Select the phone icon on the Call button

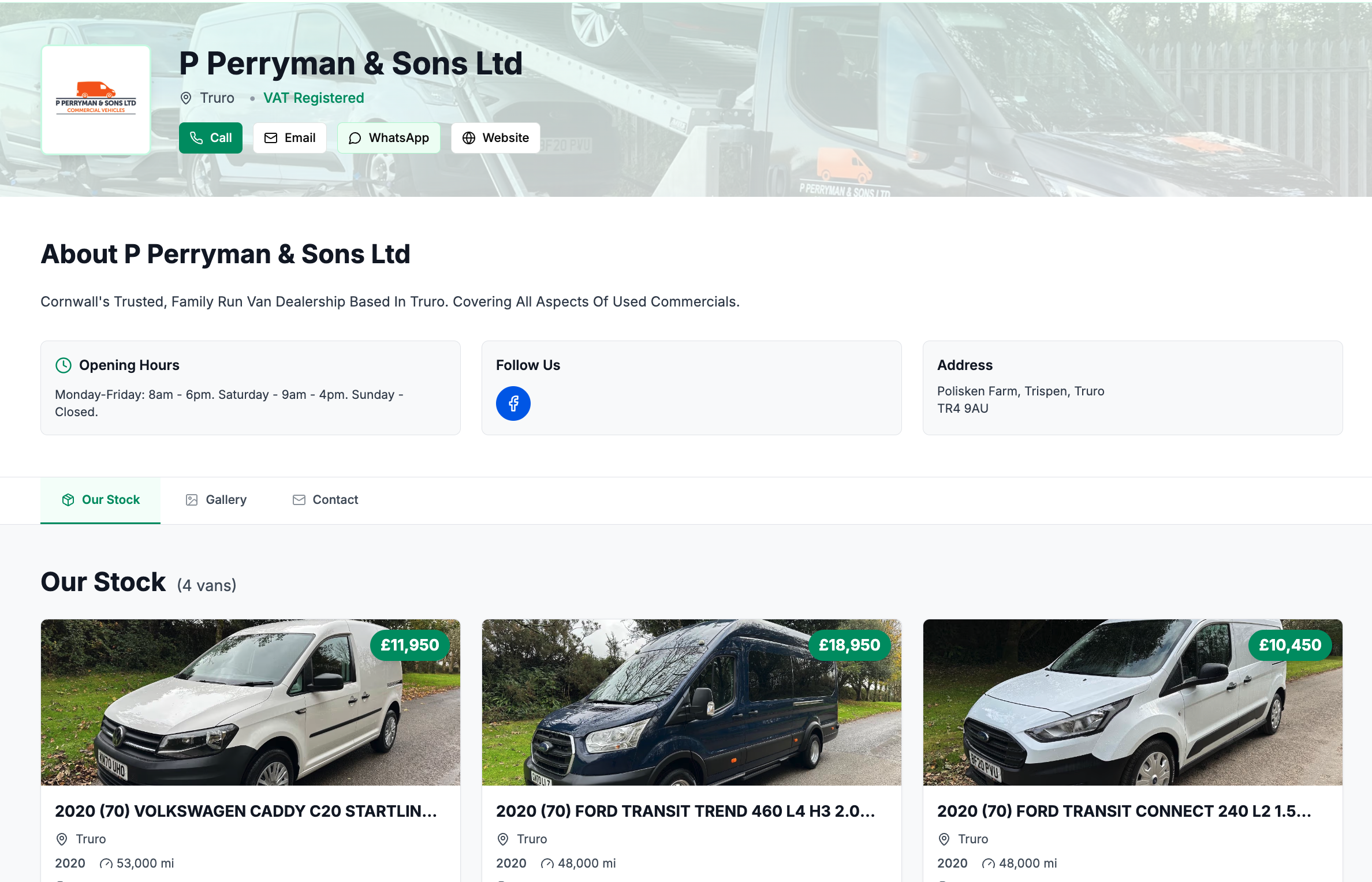point(196,138)
